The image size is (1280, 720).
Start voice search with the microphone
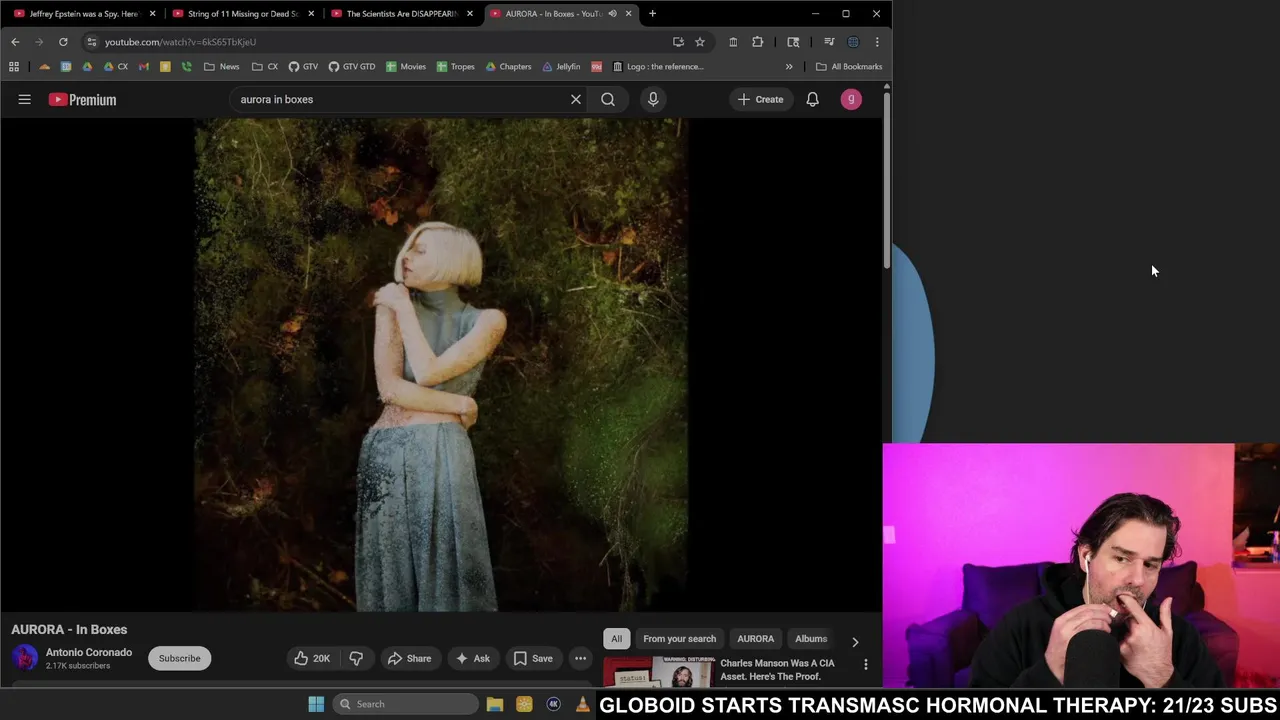point(653,99)
